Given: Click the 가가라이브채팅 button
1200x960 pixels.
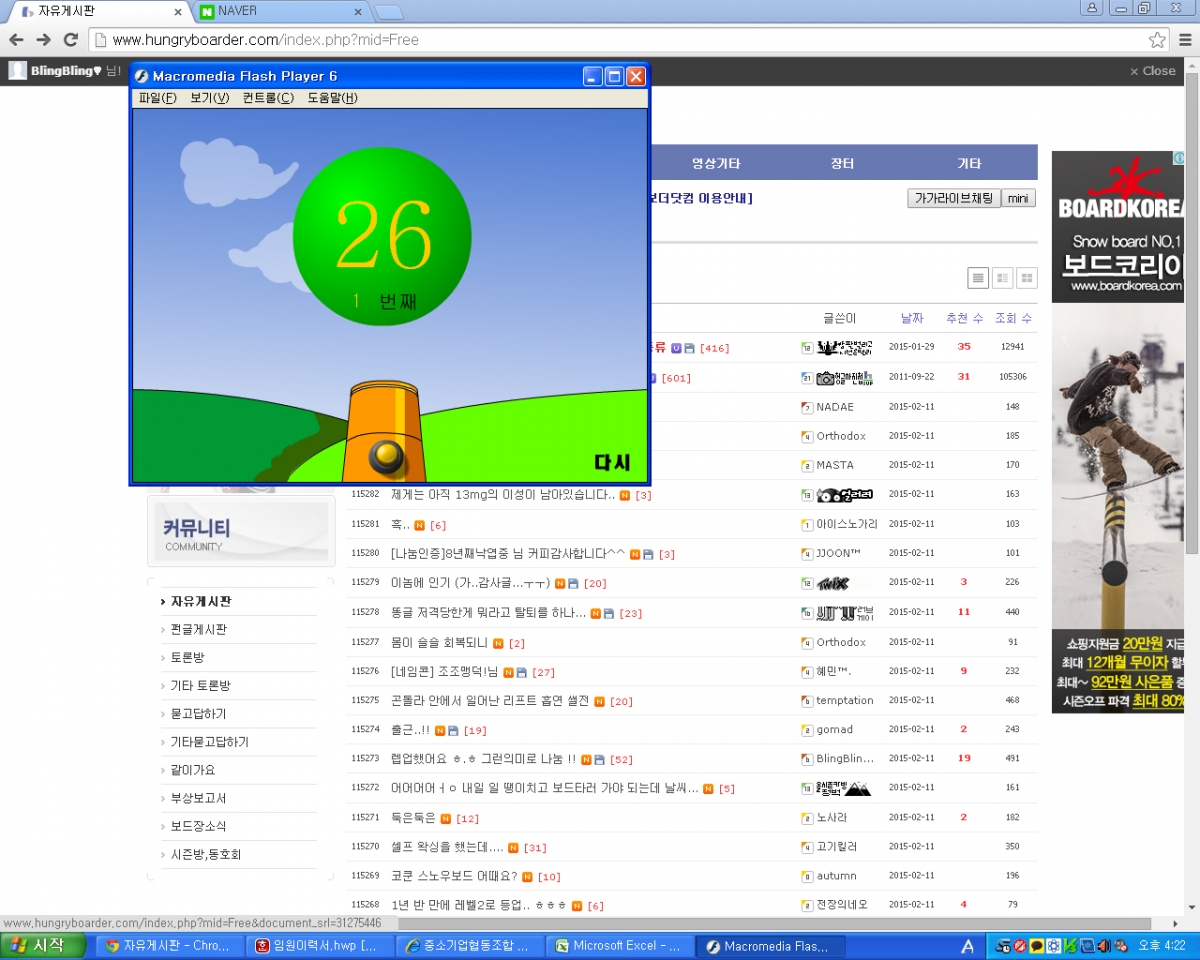Looking at the screenshot, I should pyautogui.click(x=954, y=198).
